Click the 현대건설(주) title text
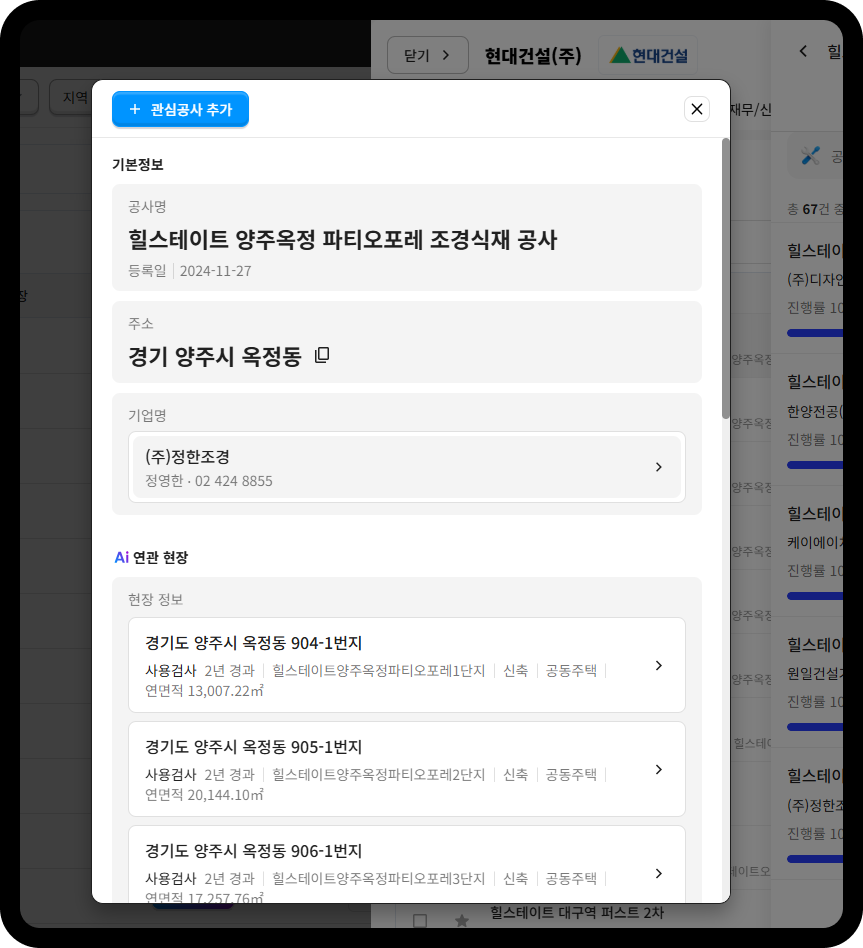The width and height of the screenshot is (863, 948). pos(533,56)
